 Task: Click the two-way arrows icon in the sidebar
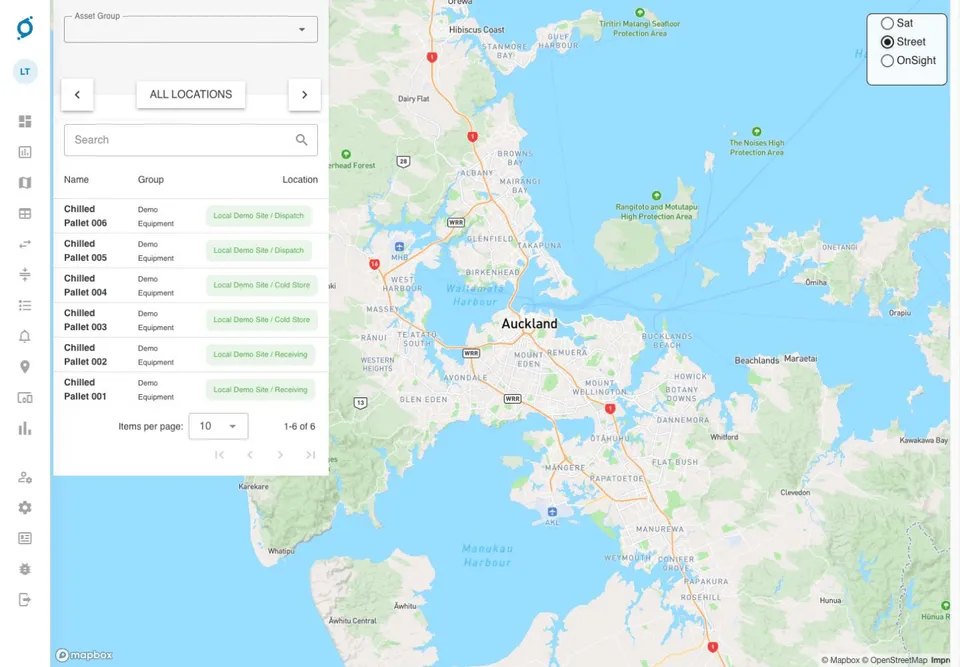point(25,244)
